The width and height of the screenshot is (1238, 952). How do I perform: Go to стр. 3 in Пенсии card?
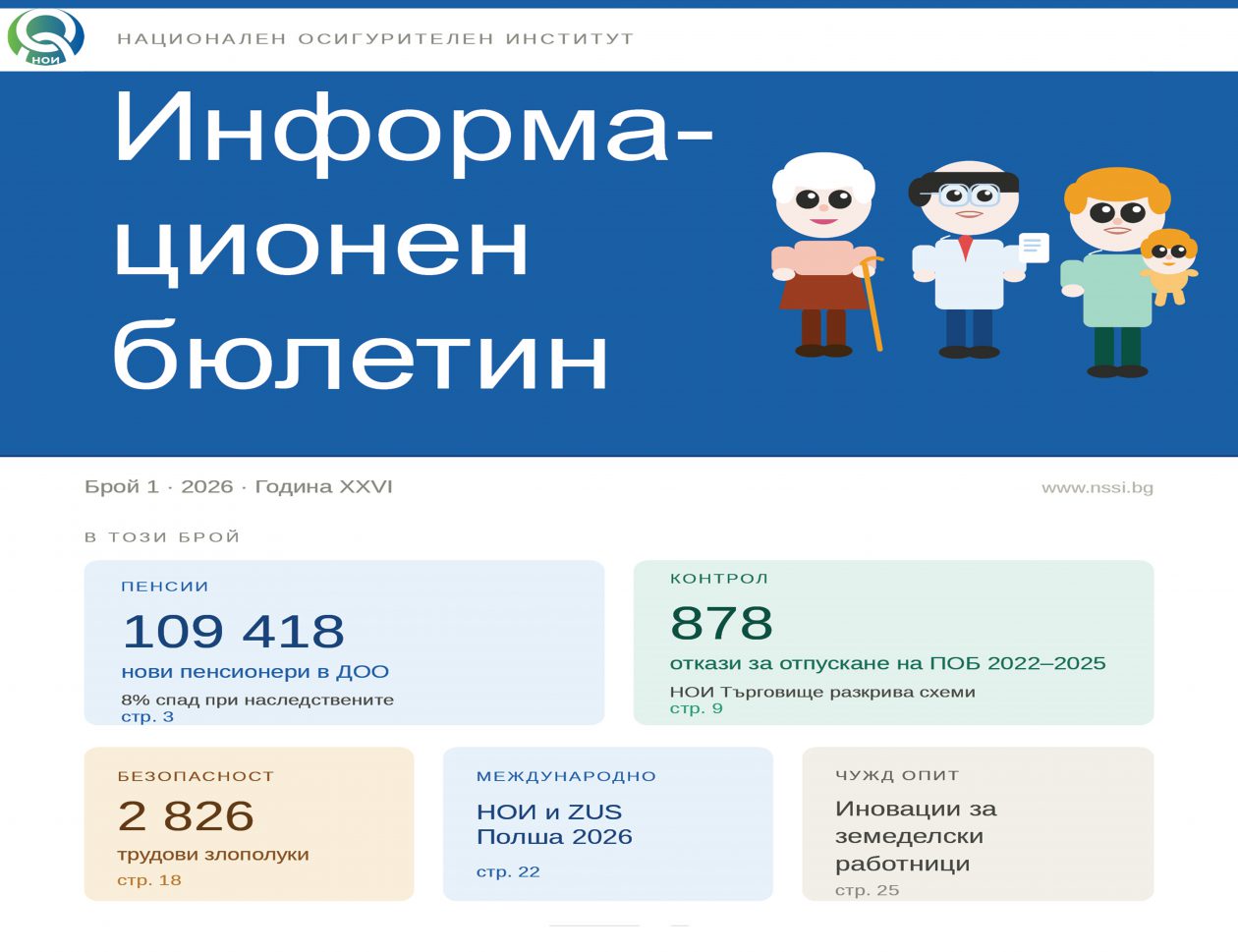point(147,717)
